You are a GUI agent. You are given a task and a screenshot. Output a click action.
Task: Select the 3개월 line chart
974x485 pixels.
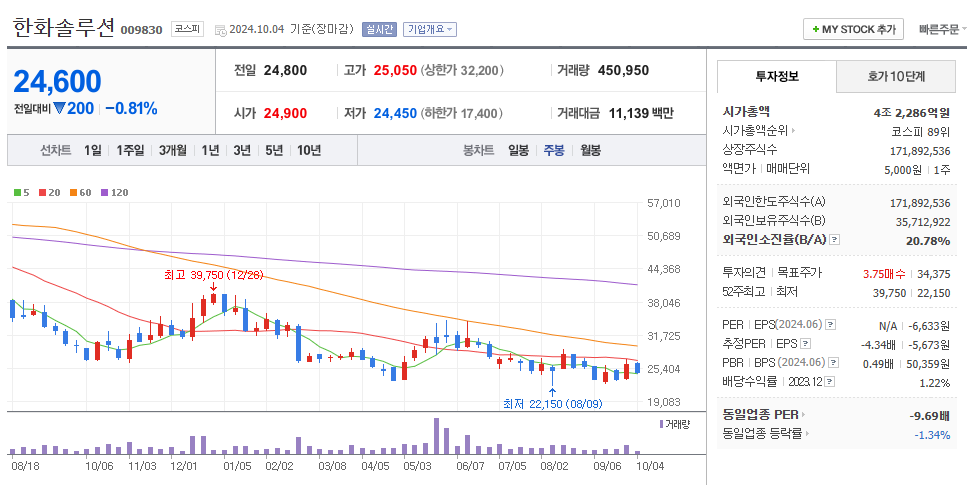tap(173, 150)
